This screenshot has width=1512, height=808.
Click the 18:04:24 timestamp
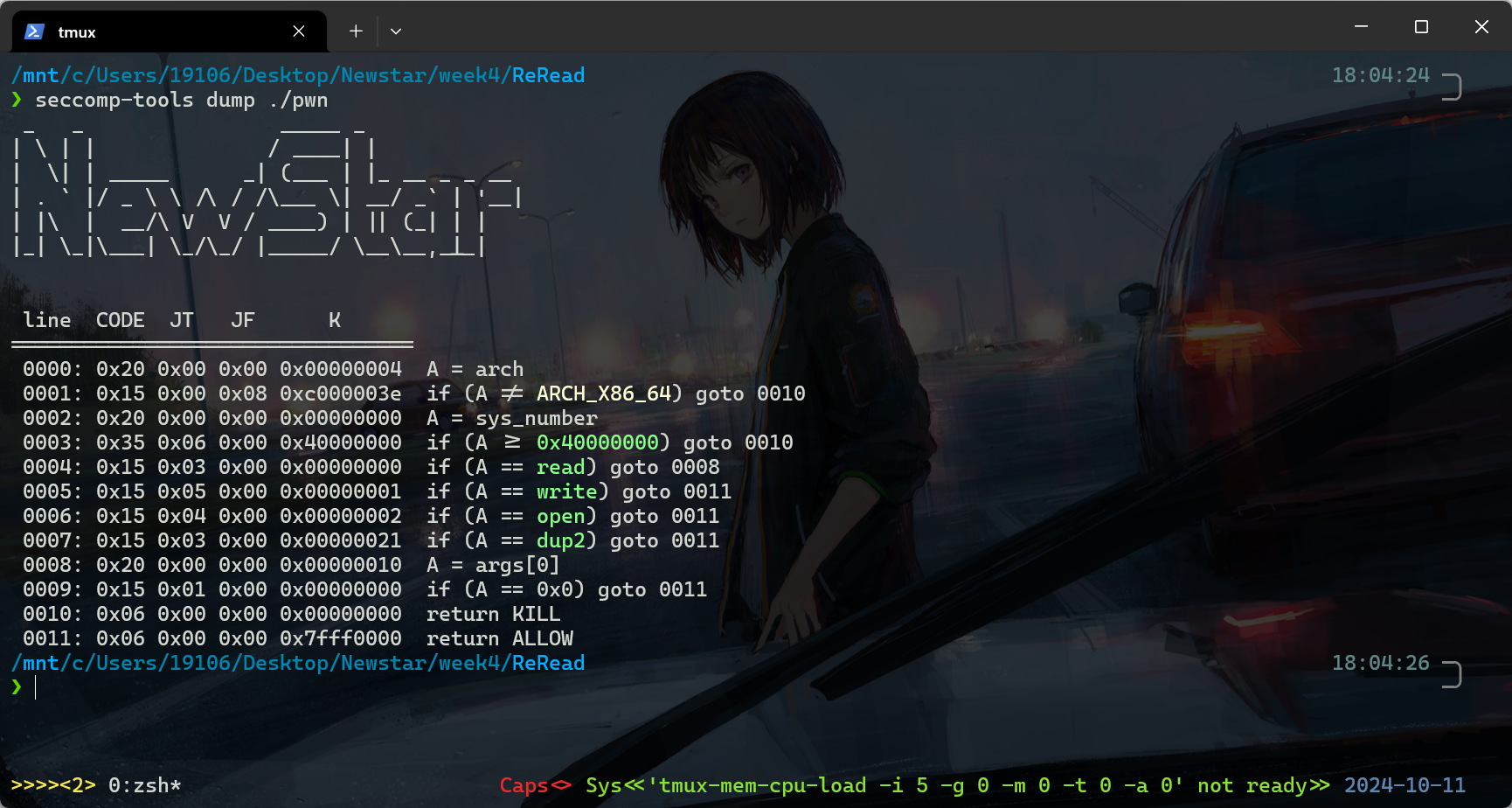[1380, 75]
